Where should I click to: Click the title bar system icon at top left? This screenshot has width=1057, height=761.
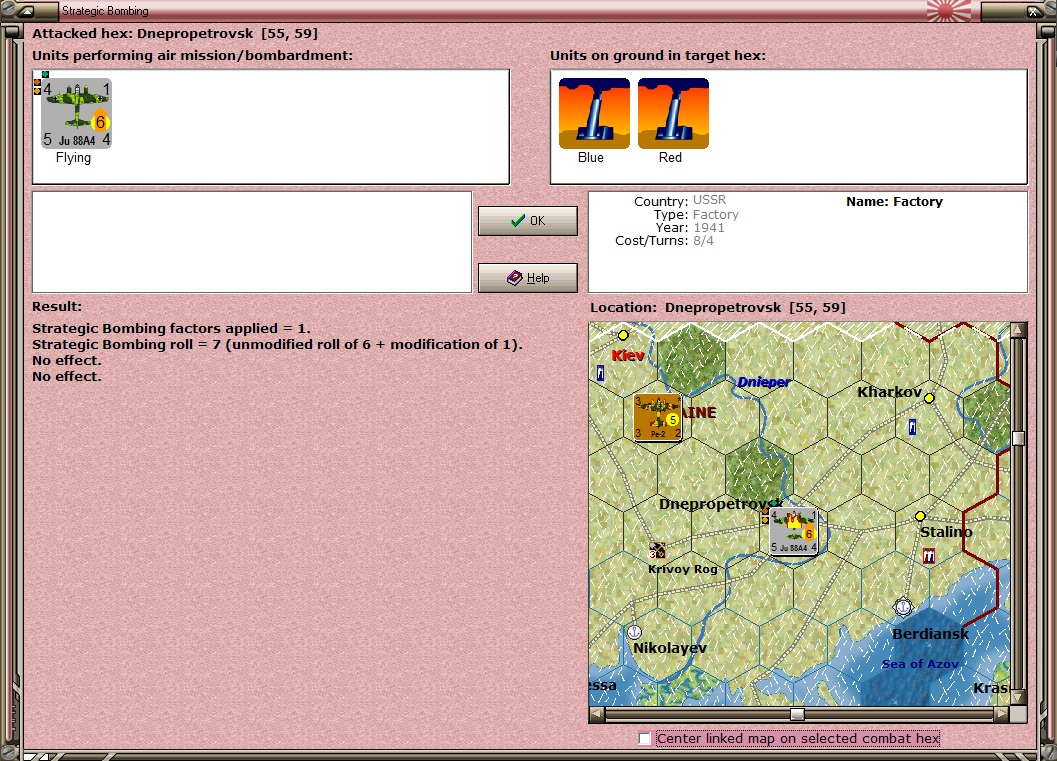[x=26, y=11]
